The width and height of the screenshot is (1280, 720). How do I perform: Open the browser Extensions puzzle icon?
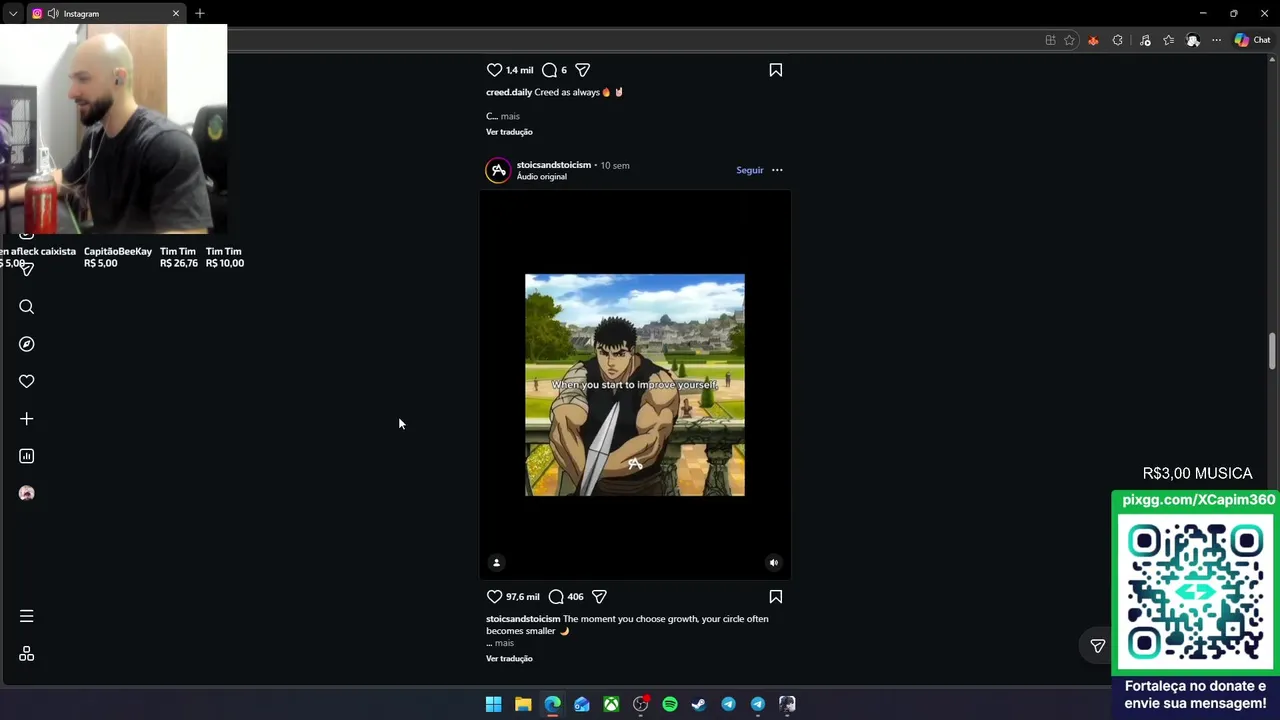click(x=1117, y=40)
